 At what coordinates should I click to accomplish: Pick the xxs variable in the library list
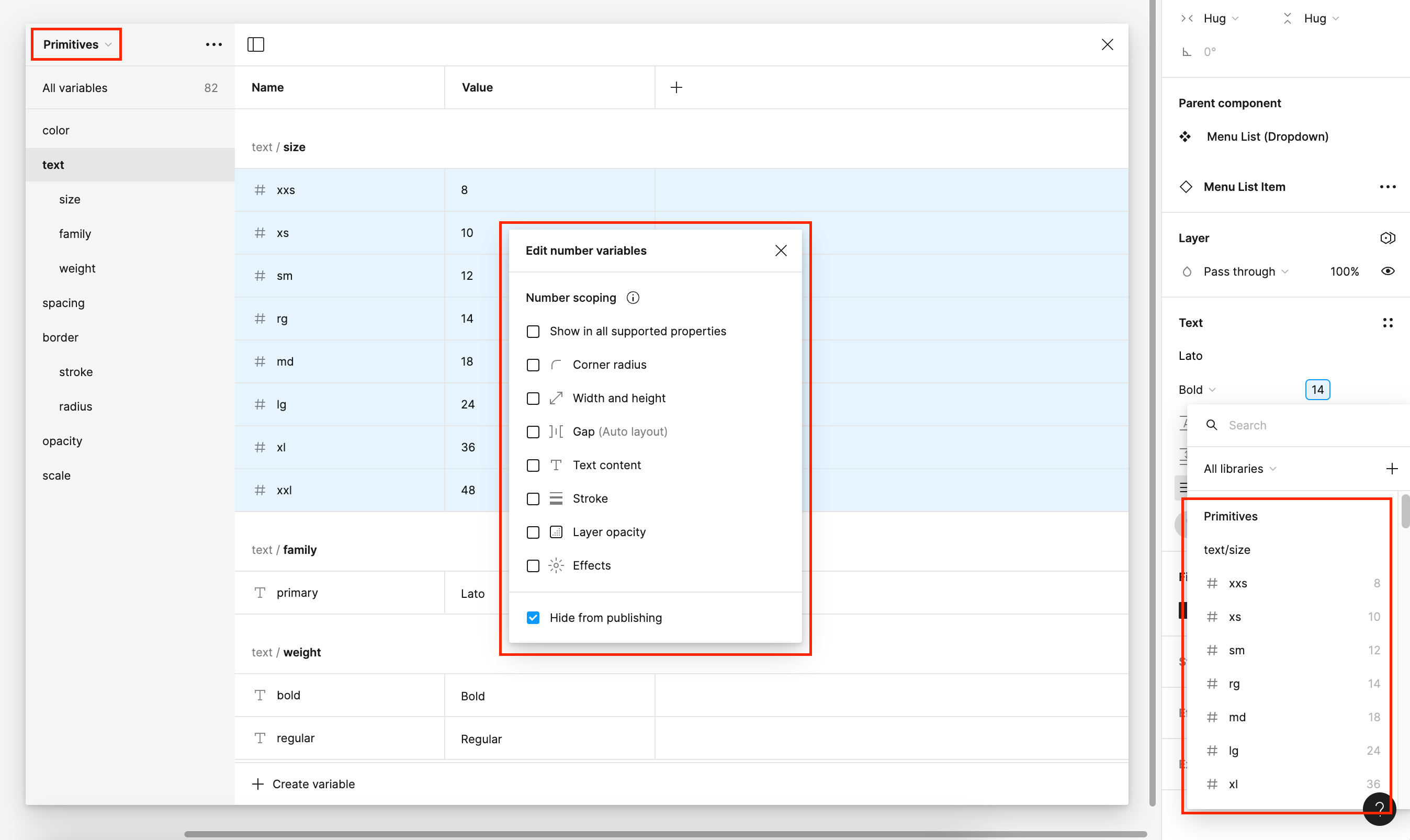(1292, 583)
